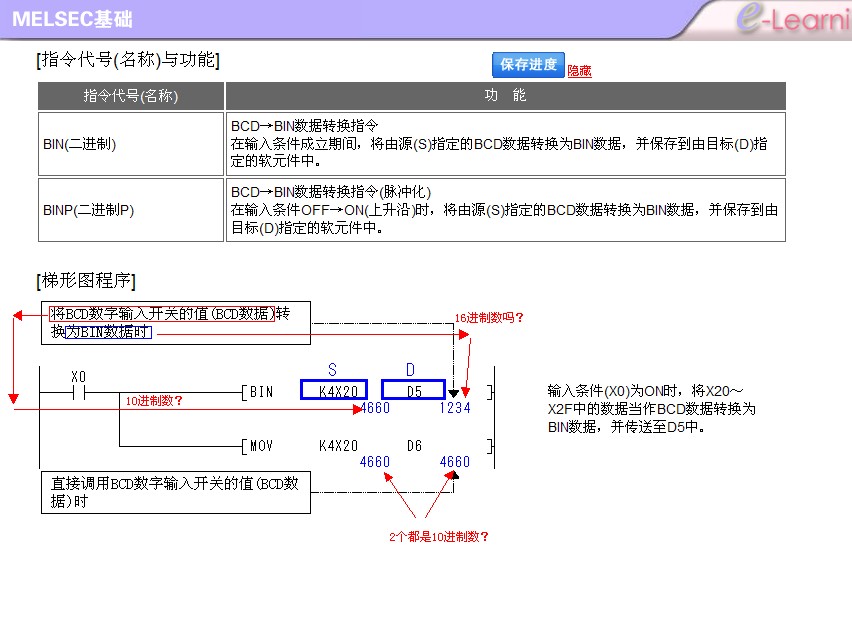Select the X0 contact in the ladder diagram
Screen dimensions: 852x644
(x=79, y=392)
